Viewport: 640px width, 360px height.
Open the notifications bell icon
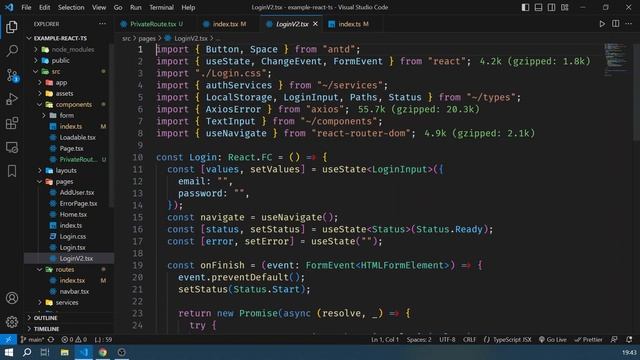coord(629,340)
